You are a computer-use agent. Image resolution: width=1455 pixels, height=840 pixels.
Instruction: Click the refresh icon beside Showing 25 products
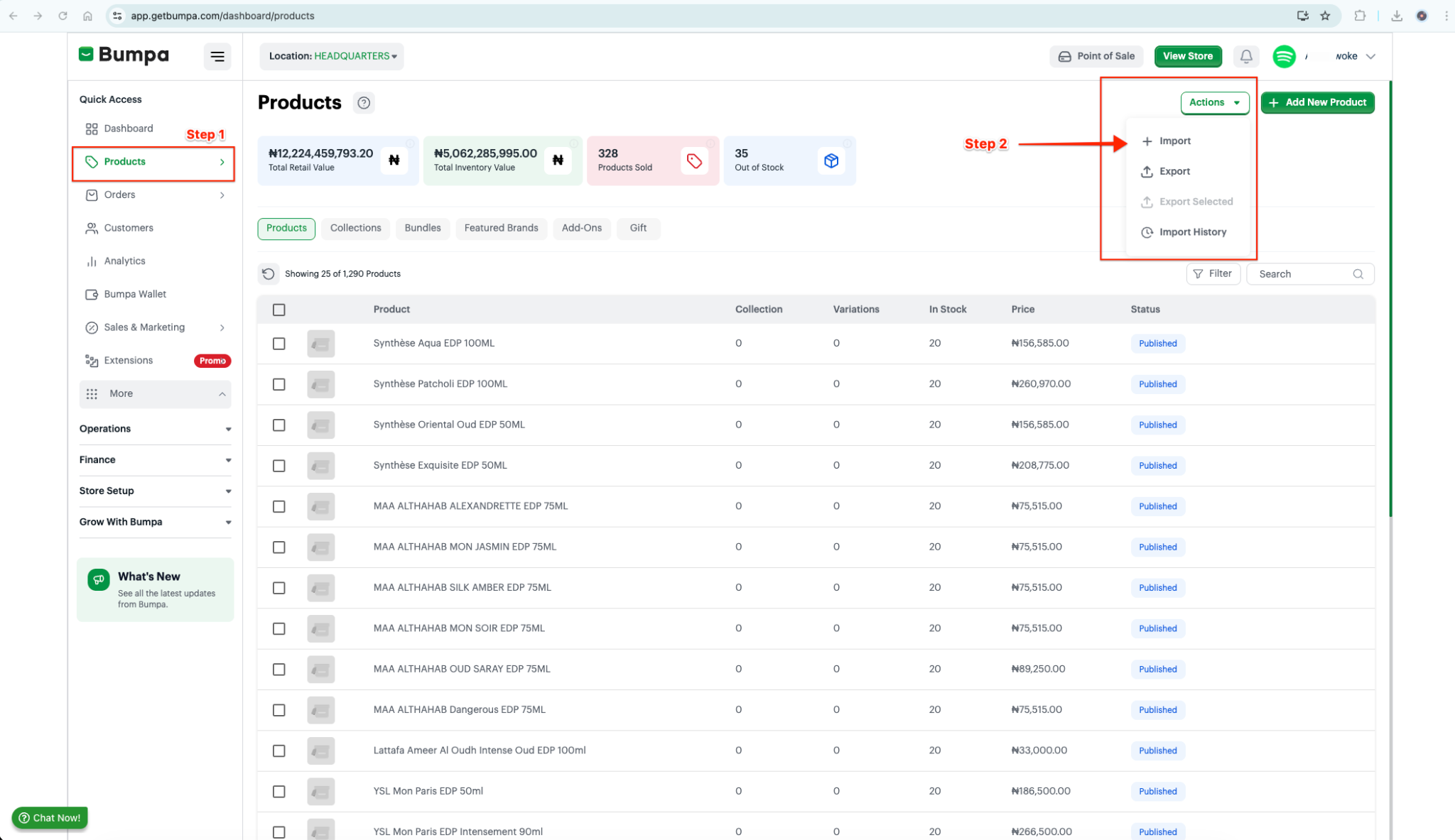pyautogui.click(x=269, y=273)
